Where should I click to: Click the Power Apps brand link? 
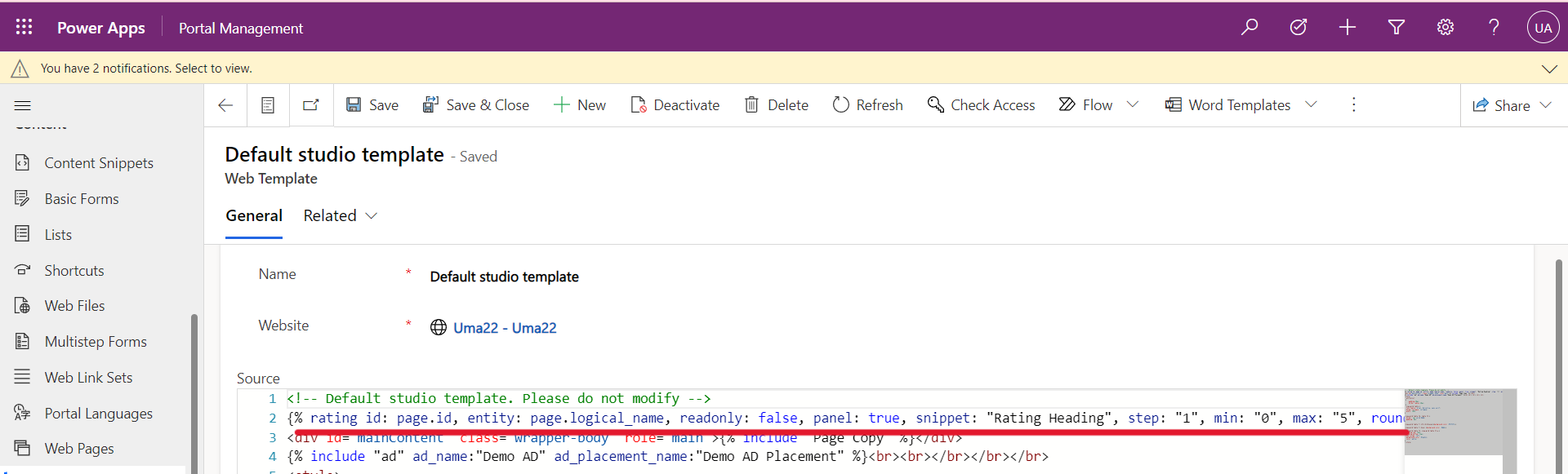tap(101, 28)
